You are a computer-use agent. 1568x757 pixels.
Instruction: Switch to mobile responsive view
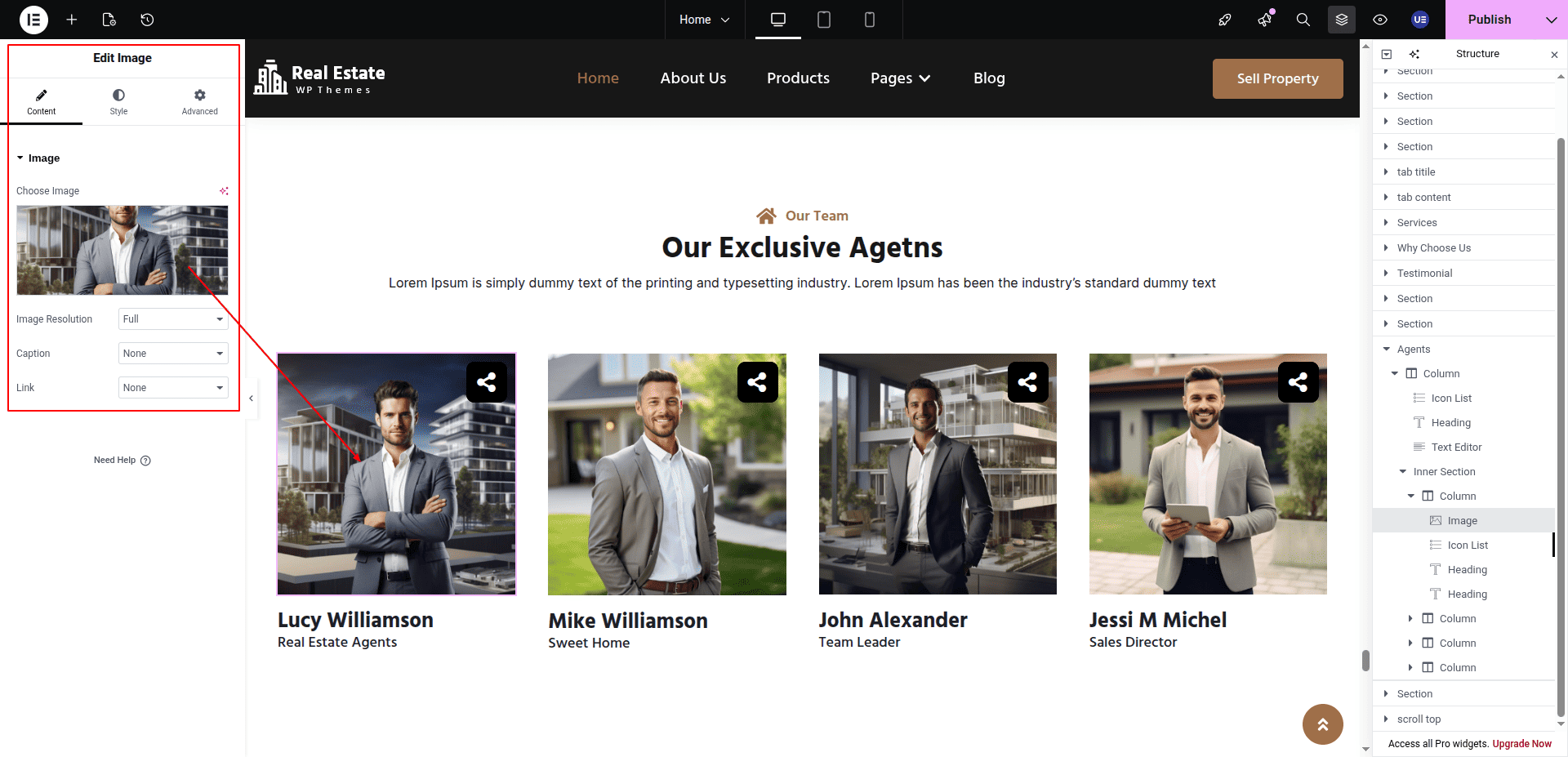pos(870,20)
